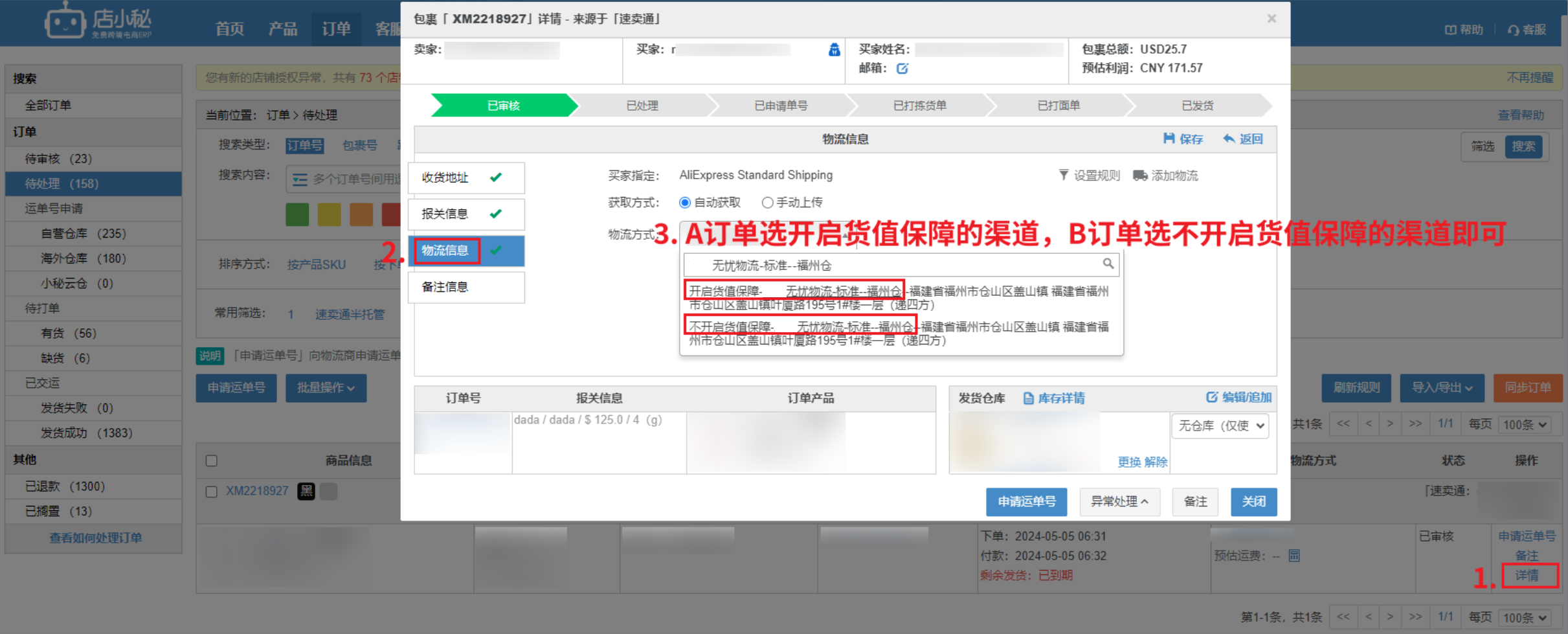1568x634 pixels.
Task: Select the automatic fetch radio button
Action: (x=685, y=203)
